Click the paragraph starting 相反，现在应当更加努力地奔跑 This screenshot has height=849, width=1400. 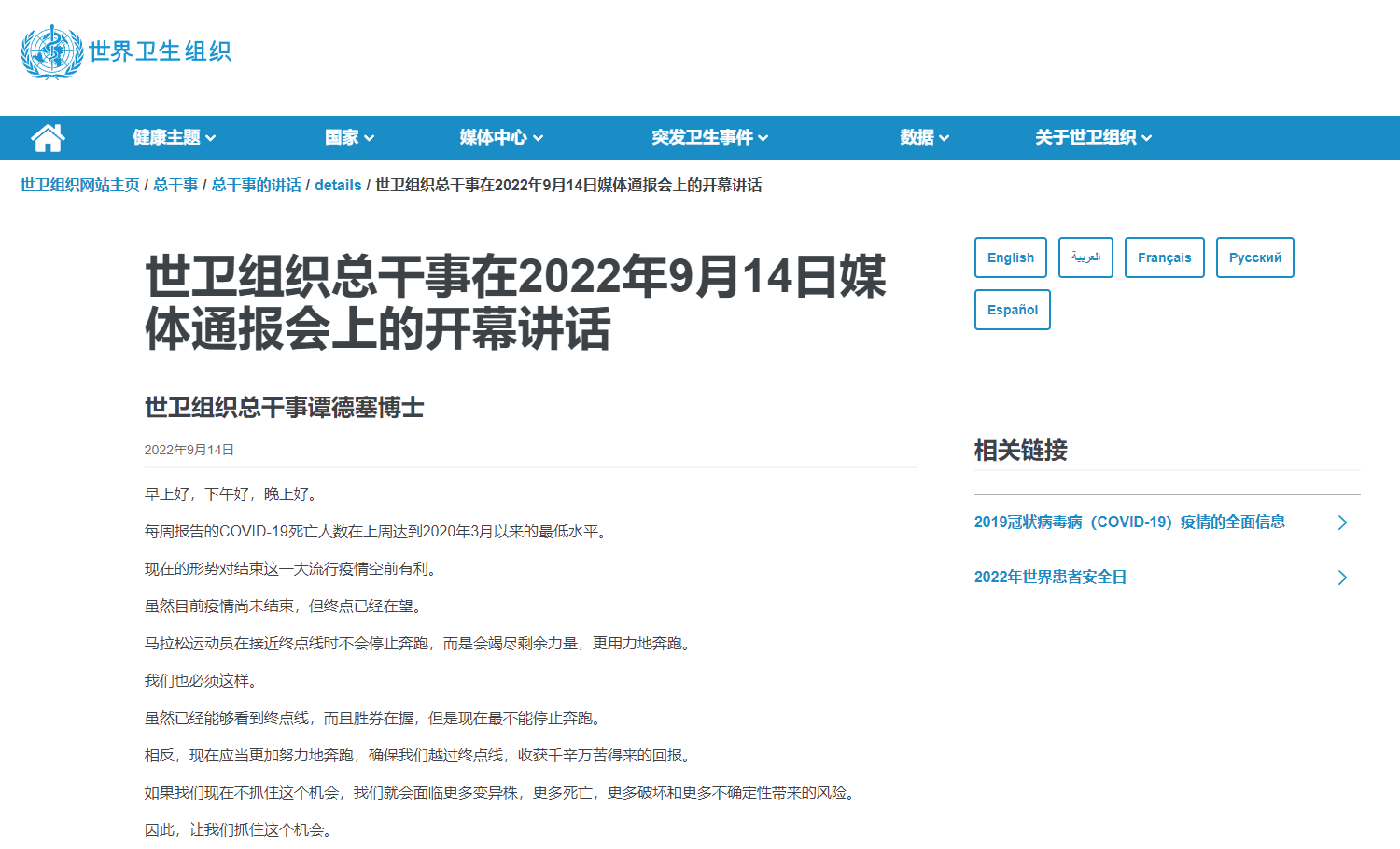point(420,756)
